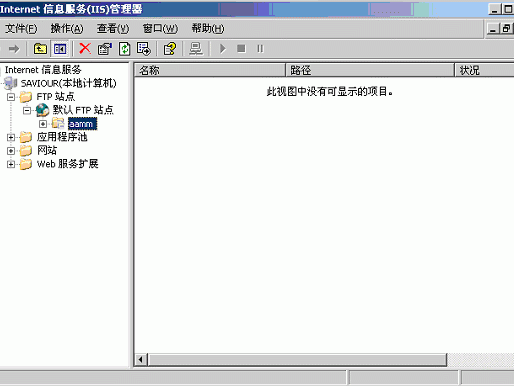This screenshot has height=386, width=514.
Task: Click the Web 服务扩展 folder icon
Action: point(26,164)
